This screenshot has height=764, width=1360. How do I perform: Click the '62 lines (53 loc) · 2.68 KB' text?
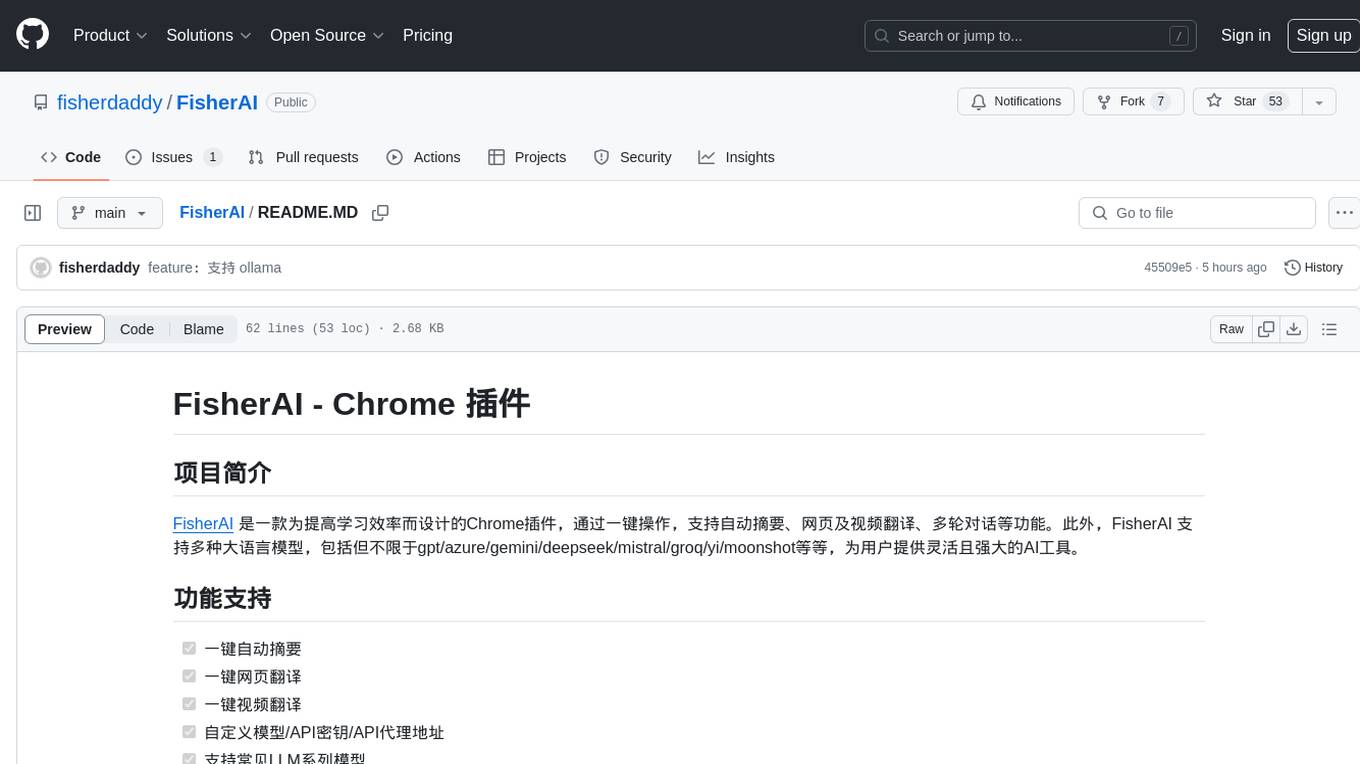(344, 329)
